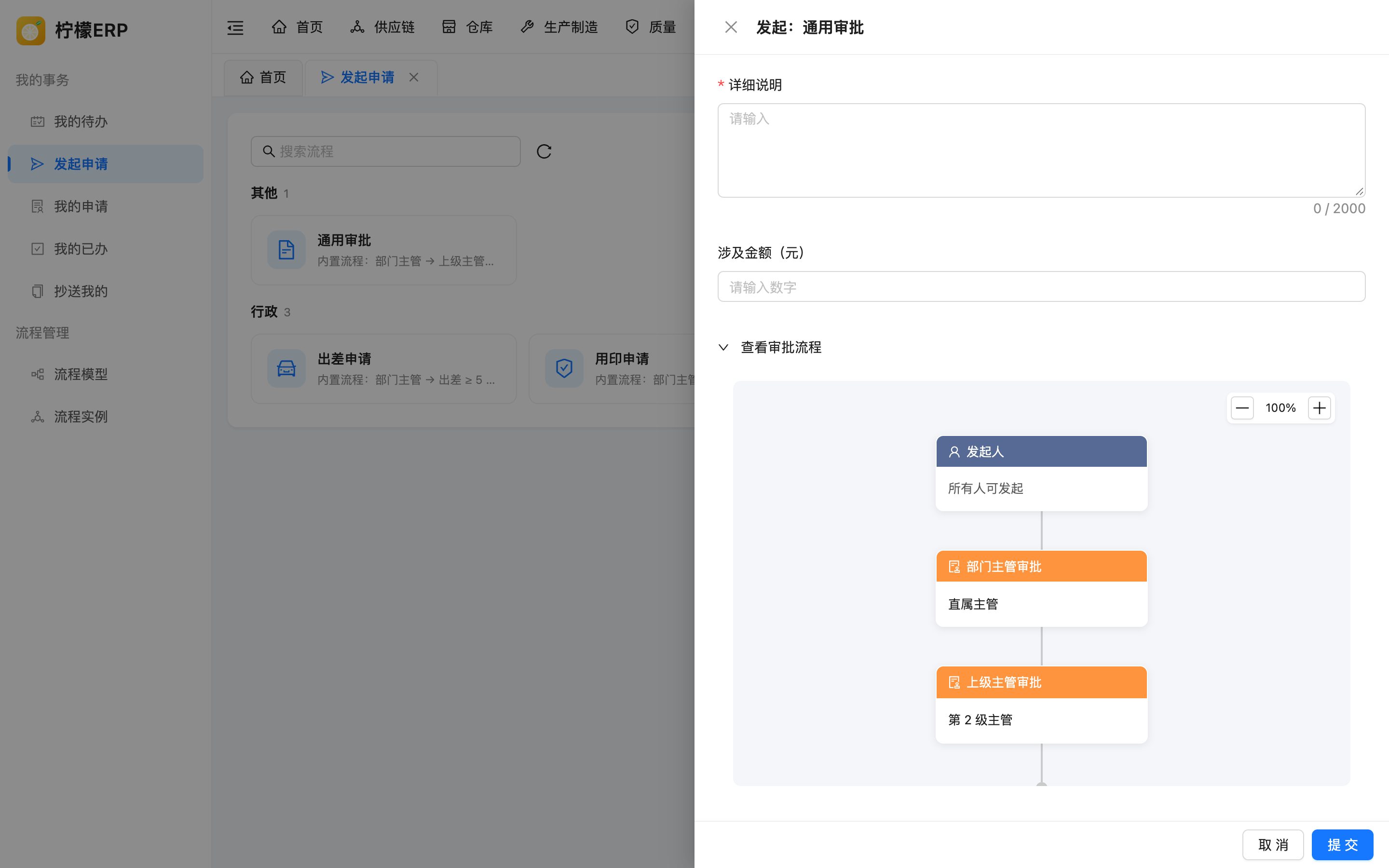The image size is (1389, 868).
Task: Switch to the 首页 page tab
Action: [263, 78]
